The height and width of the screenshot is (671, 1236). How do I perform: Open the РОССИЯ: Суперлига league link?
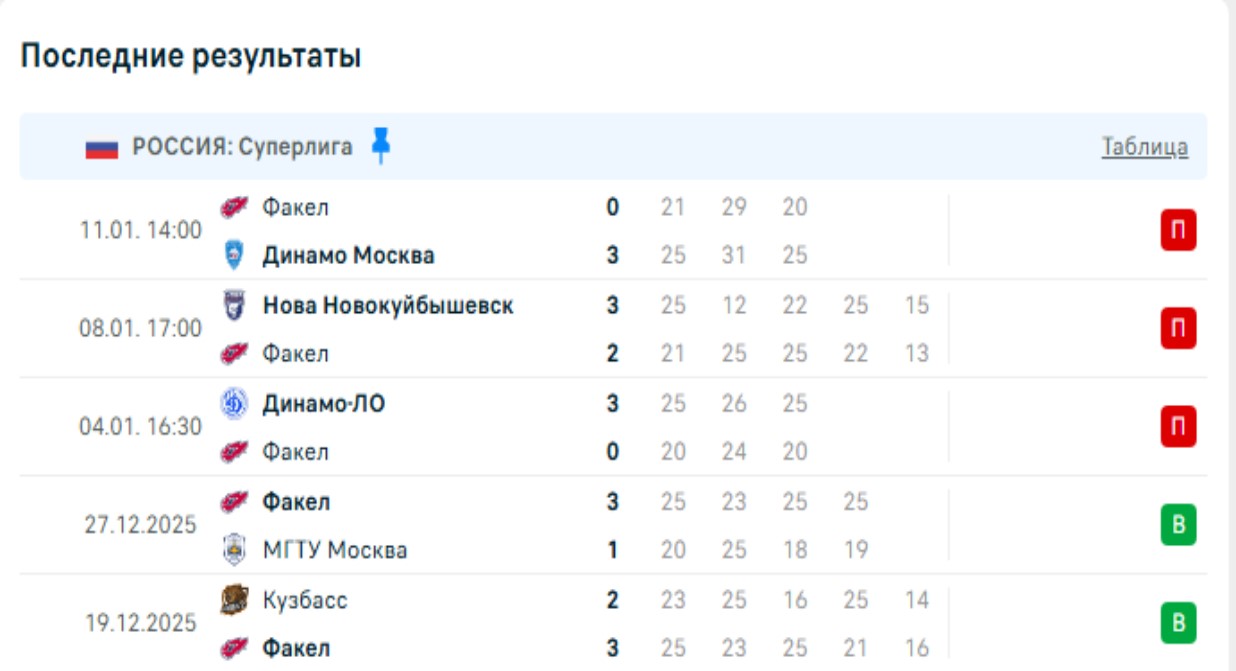242,147
